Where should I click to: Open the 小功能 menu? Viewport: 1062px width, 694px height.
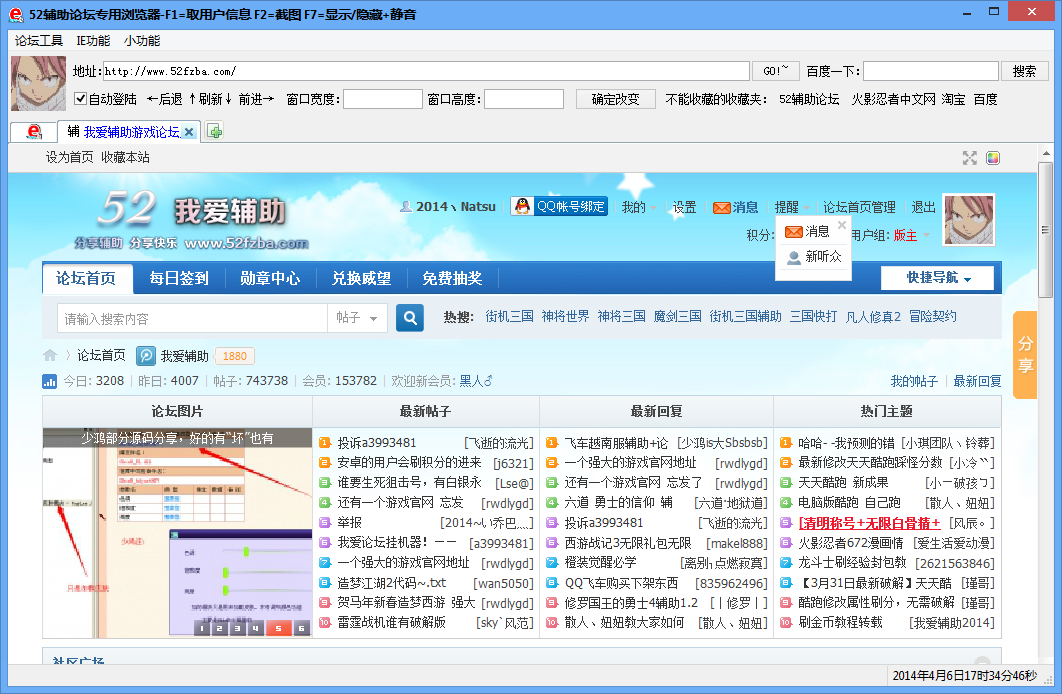point(142,41)
